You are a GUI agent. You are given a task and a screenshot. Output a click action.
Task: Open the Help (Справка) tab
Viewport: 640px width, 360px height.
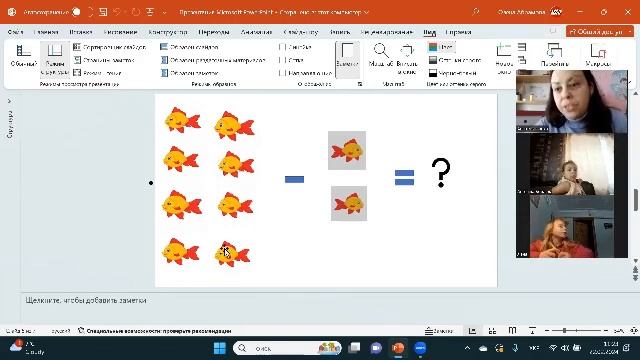458,32
